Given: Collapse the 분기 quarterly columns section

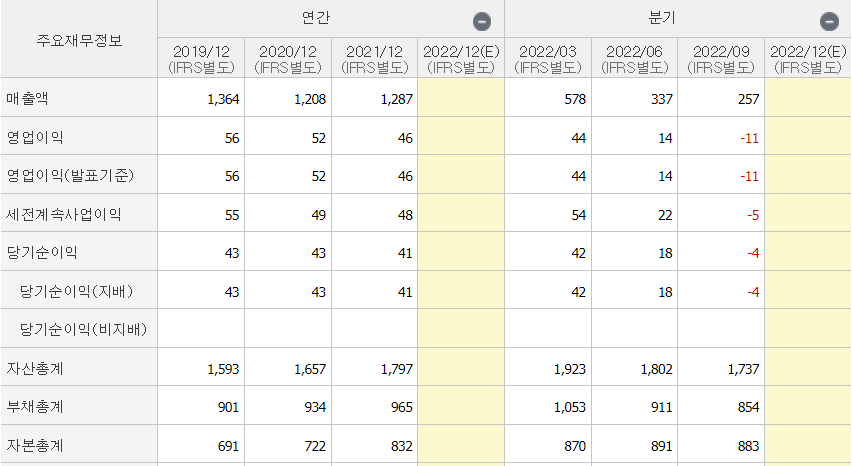Looking at the screenshot, I should [829, 21].
